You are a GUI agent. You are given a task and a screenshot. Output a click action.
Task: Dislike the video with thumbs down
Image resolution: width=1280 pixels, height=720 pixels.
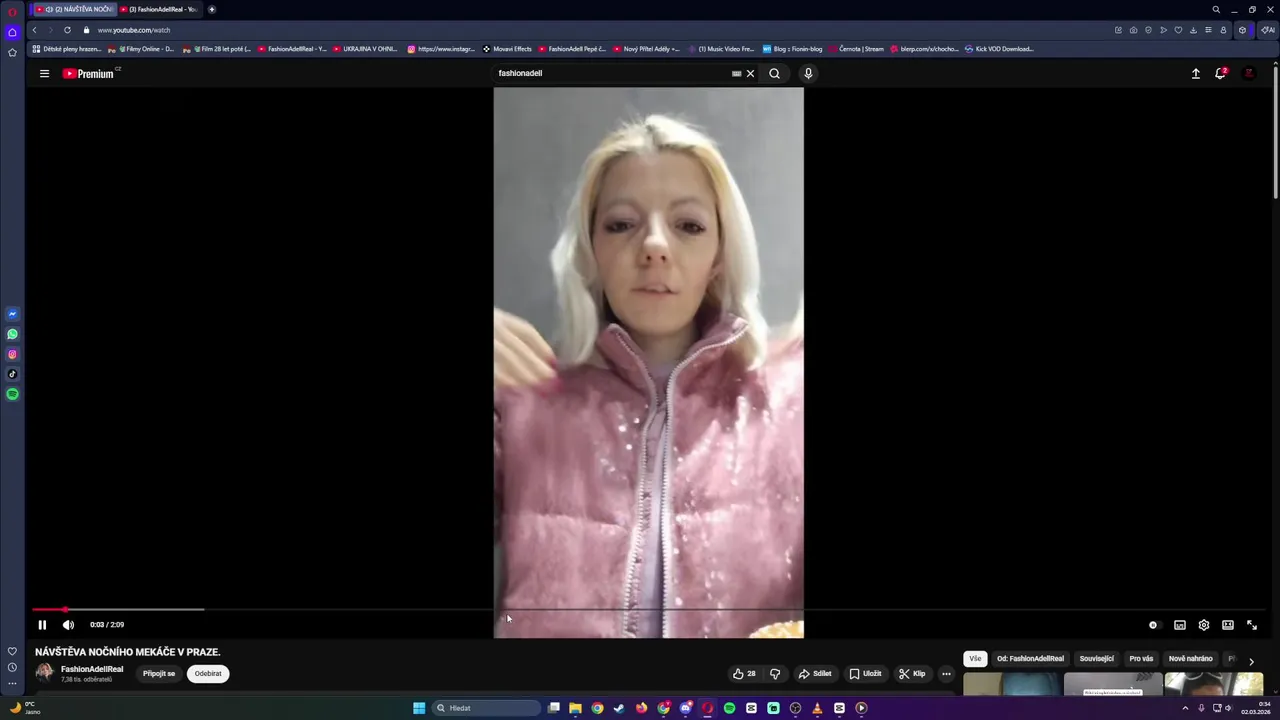click(x=775, y=674)
